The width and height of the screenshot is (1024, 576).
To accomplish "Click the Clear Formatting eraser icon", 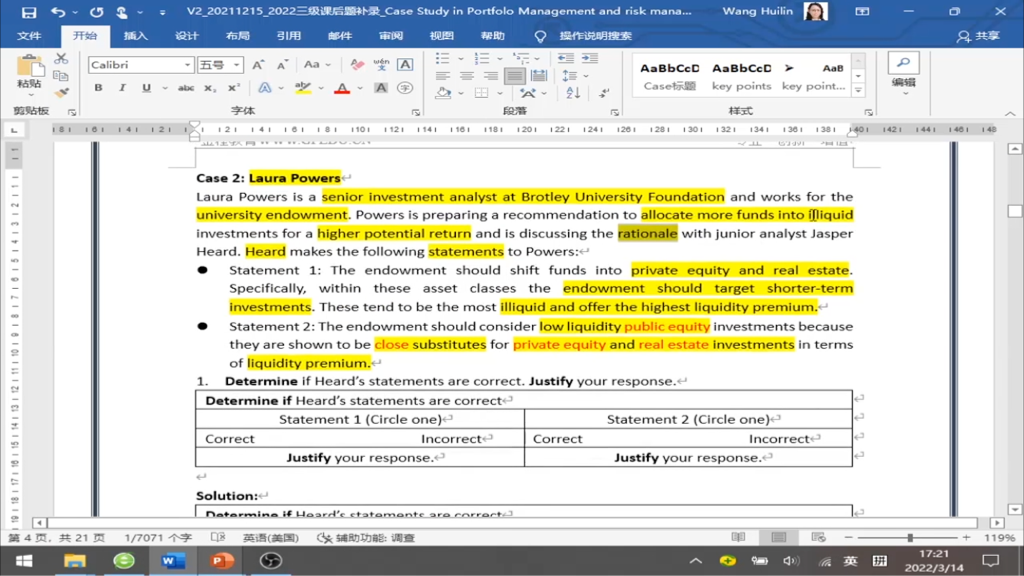I will [x=357, y=64].
